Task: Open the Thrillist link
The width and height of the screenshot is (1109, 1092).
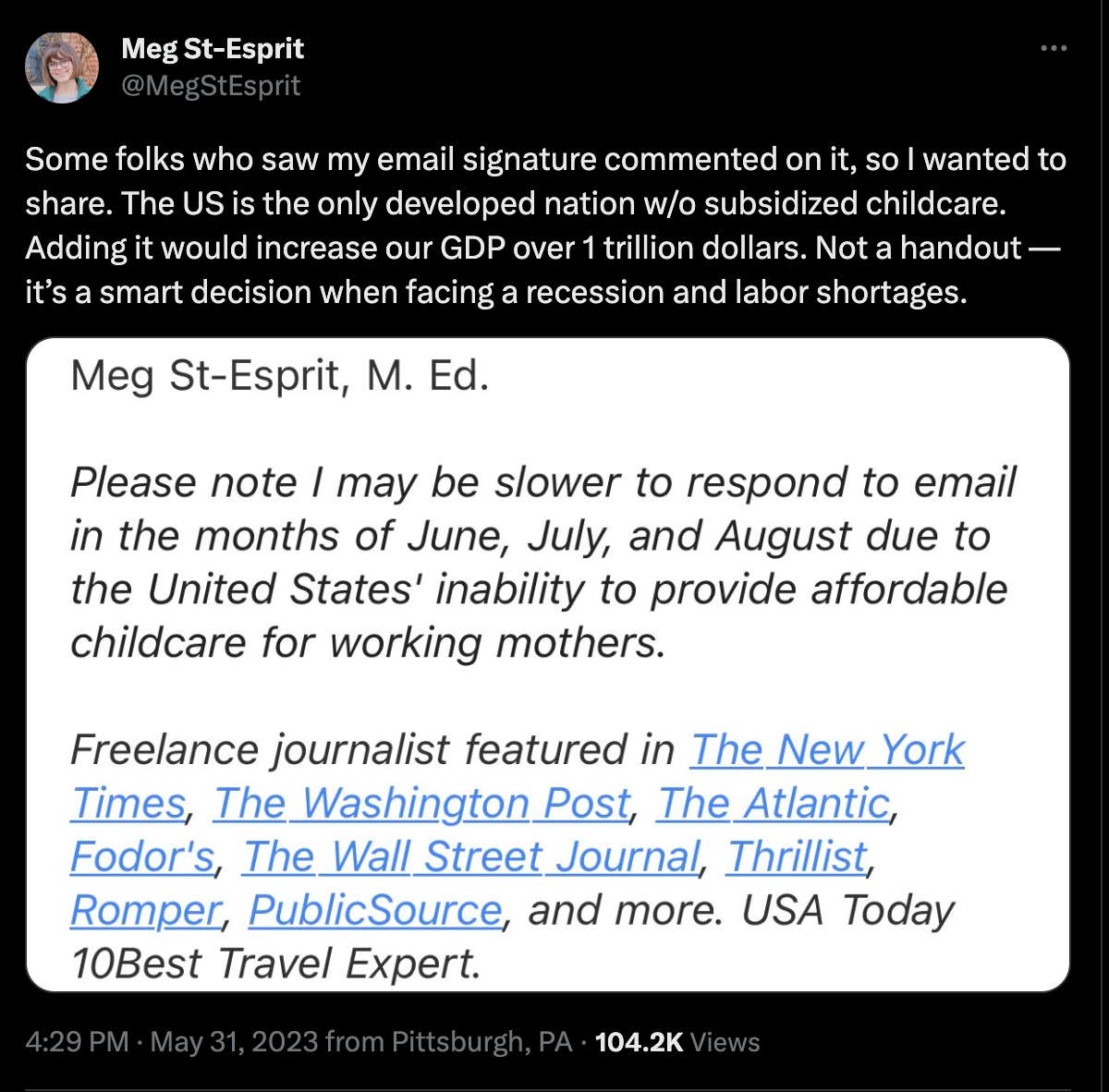Action: [x=797, y=857]
